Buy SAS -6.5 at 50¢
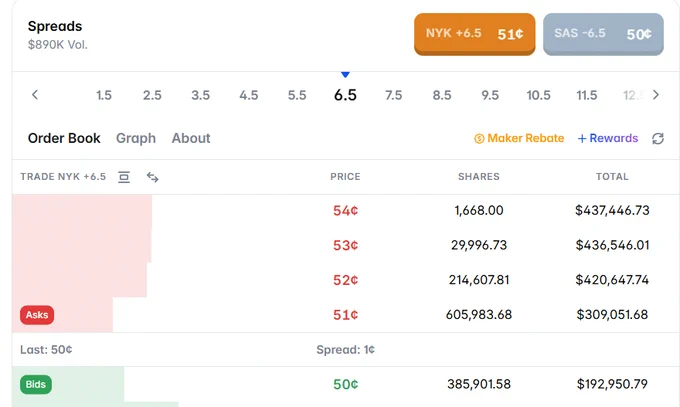680x407 pixels. pos(603,34)
